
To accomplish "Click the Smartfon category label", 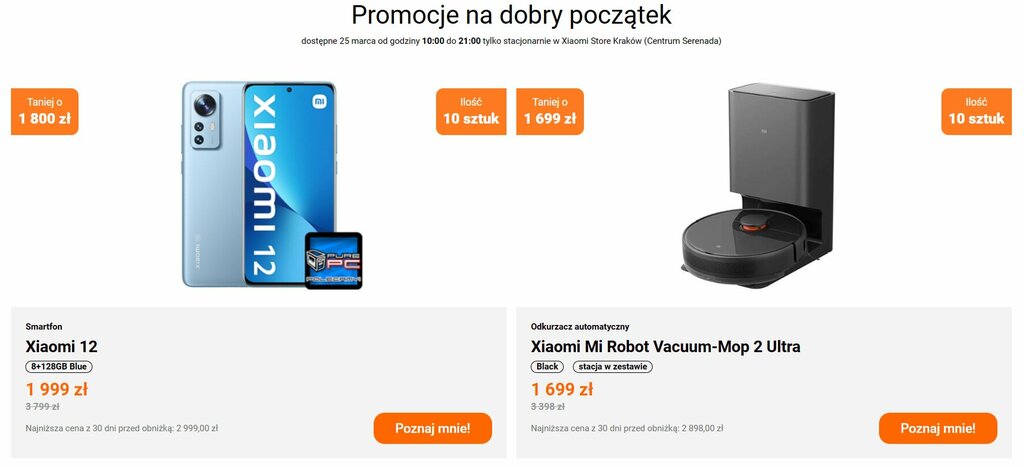I will point(44,327).
